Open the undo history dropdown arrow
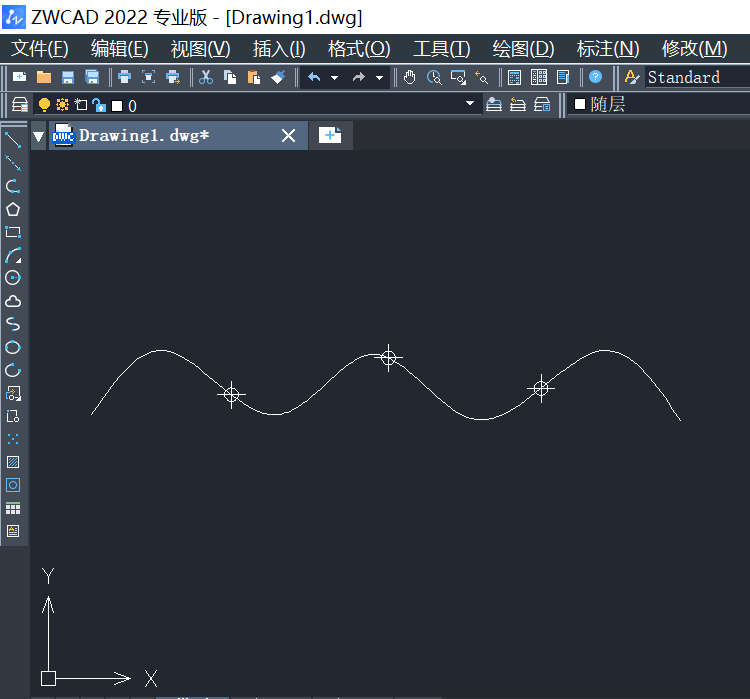The width and height of the screenshot is (750, 699). (x=334, y=77)
